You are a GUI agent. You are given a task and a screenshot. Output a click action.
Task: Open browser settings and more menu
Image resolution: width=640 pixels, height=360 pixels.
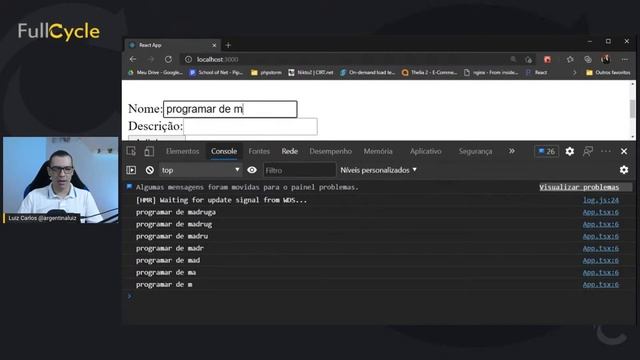(625, 60)
